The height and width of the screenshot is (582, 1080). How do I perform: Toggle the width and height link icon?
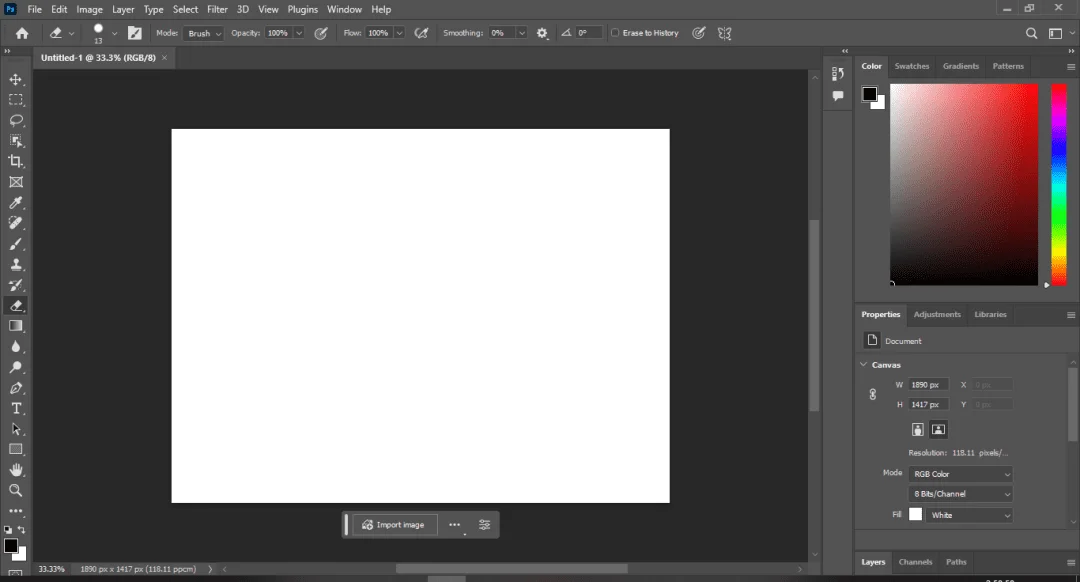coord(873,395)
